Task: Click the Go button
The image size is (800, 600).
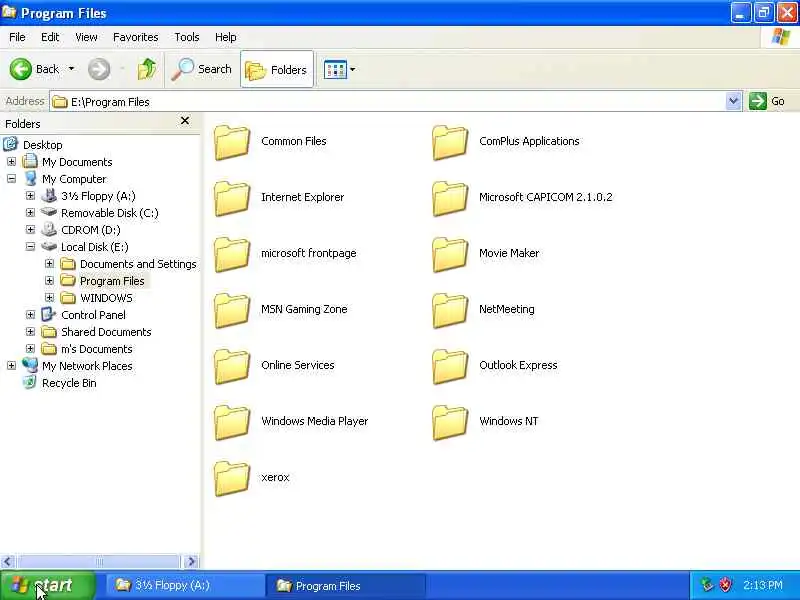Action: tap(767, 101)
